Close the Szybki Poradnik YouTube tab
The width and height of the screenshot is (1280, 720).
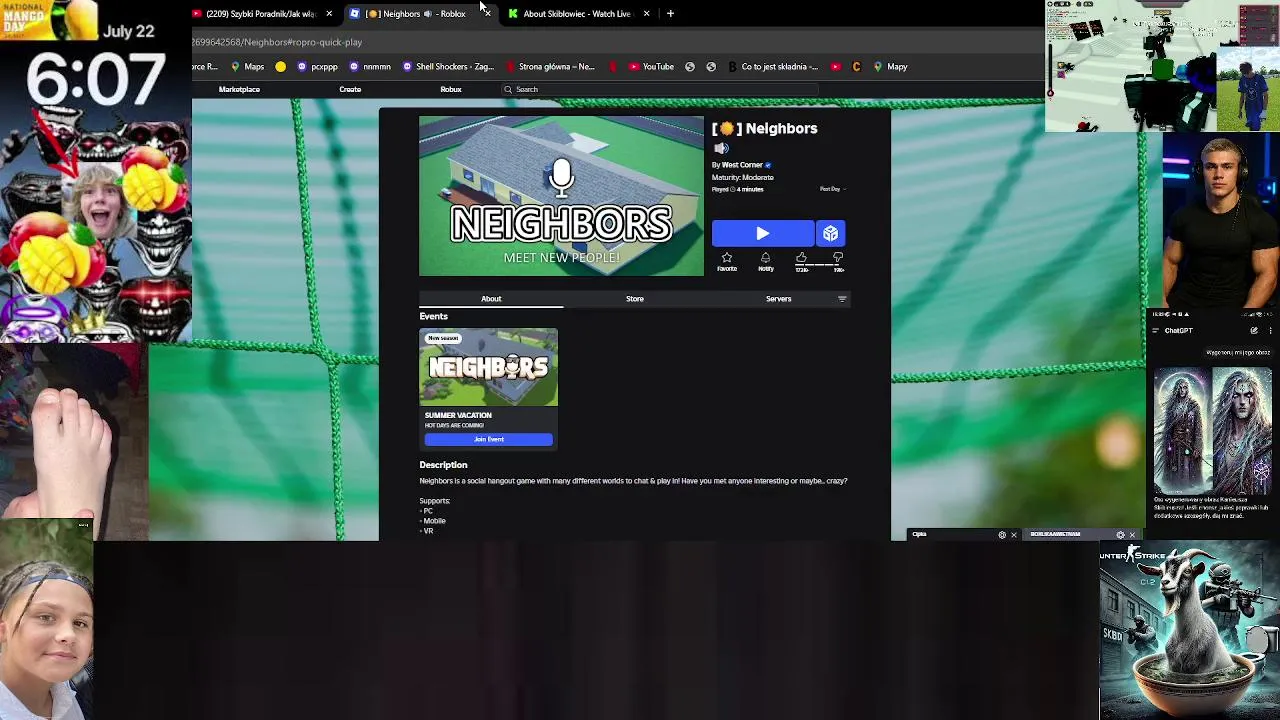tap(328, 14)
